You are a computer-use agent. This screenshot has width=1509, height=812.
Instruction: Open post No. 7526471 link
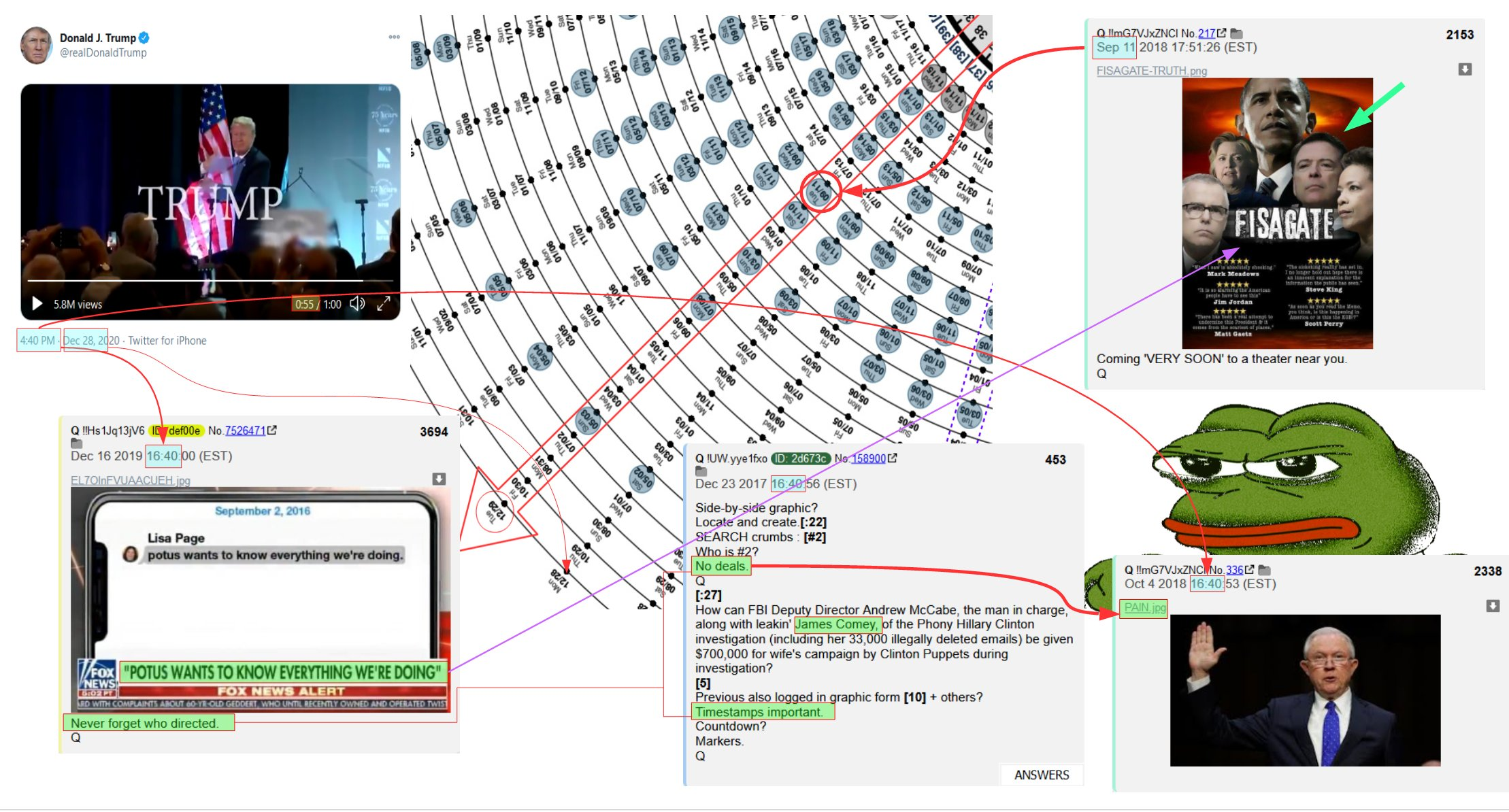pyautogui.click(x=245, y=430)
